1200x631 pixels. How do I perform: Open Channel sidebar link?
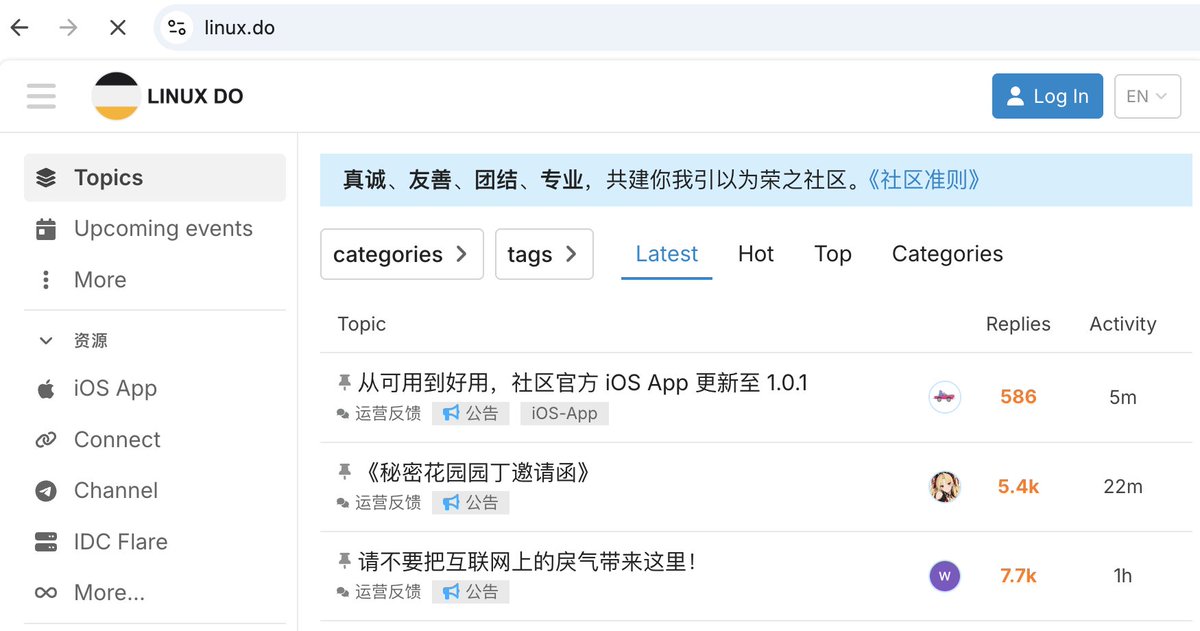point(155,491)
